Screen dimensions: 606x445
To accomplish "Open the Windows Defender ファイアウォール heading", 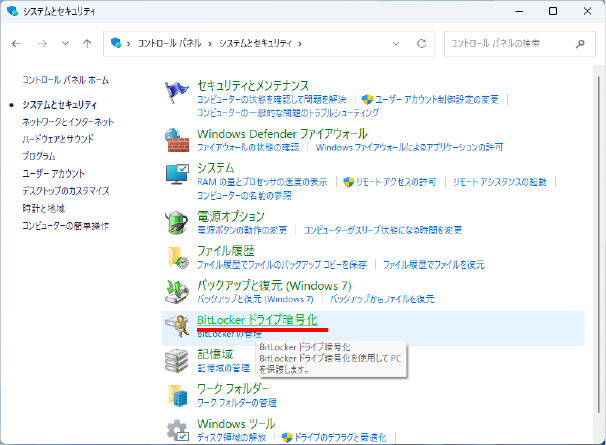I will point(282,134).
